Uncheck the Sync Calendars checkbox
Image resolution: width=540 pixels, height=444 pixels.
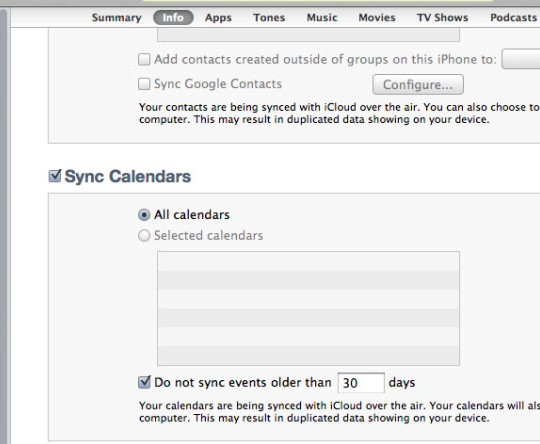coord(55,176)
